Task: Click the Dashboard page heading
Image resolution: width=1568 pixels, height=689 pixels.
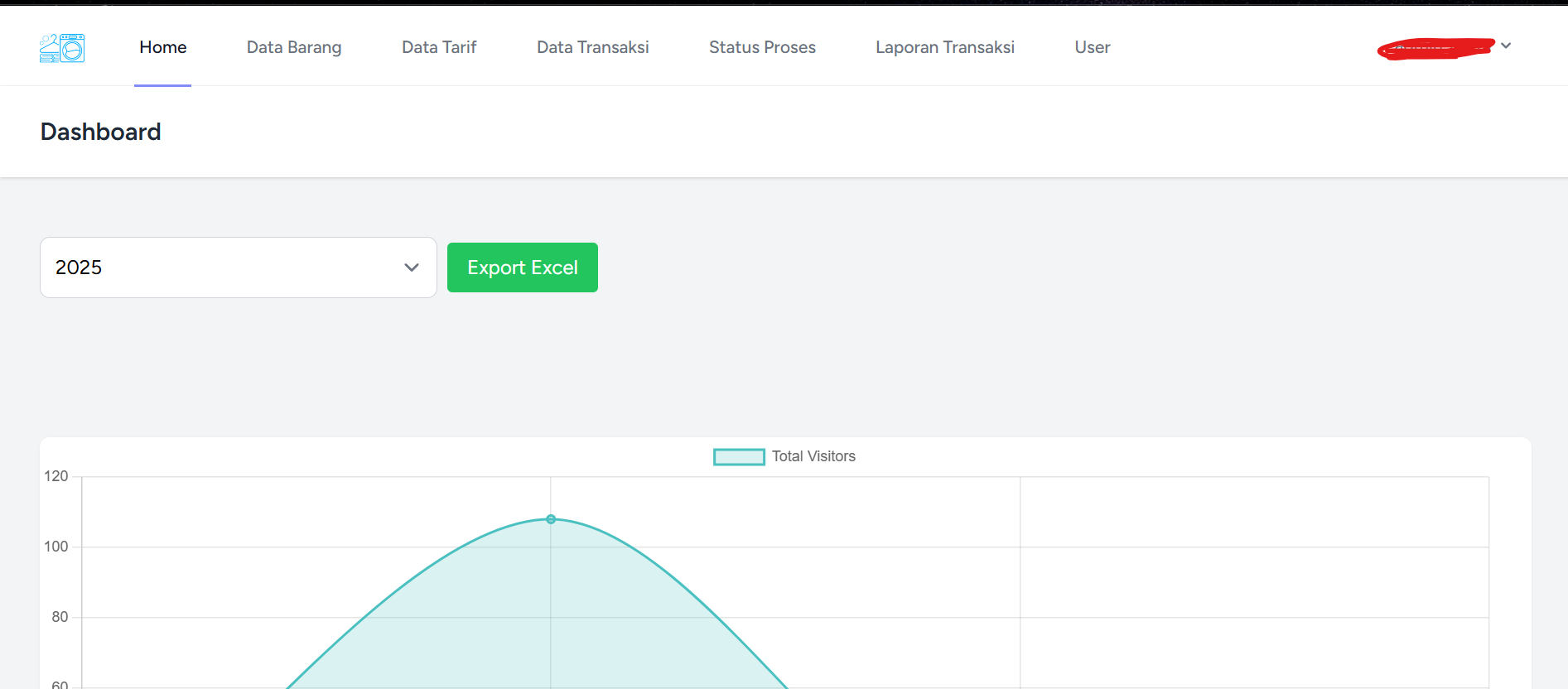Action: tap(101, 132)
